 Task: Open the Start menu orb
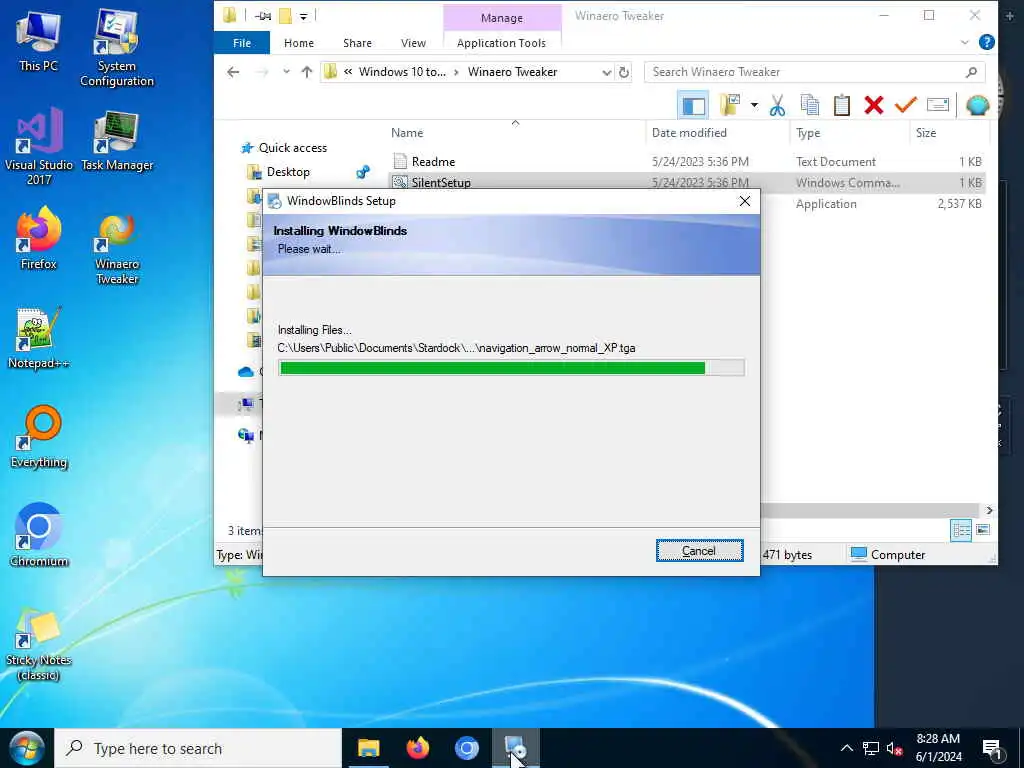pyautogui.click(x=26, y=748)
